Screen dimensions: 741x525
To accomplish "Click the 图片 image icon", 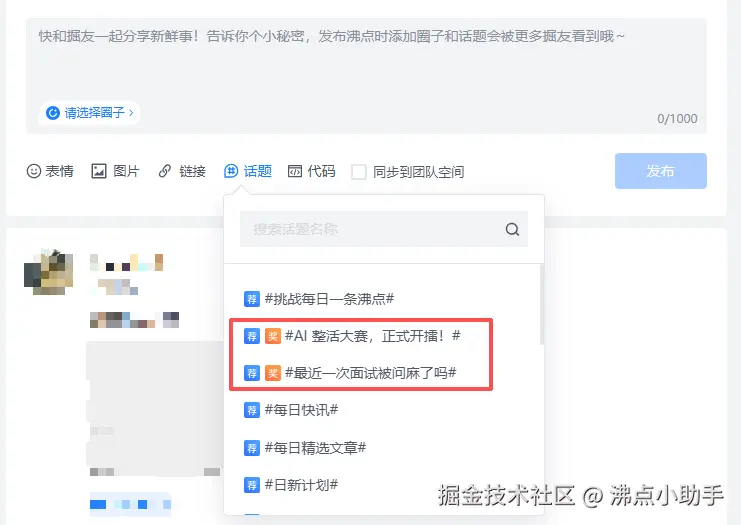I will coord(99,171).
